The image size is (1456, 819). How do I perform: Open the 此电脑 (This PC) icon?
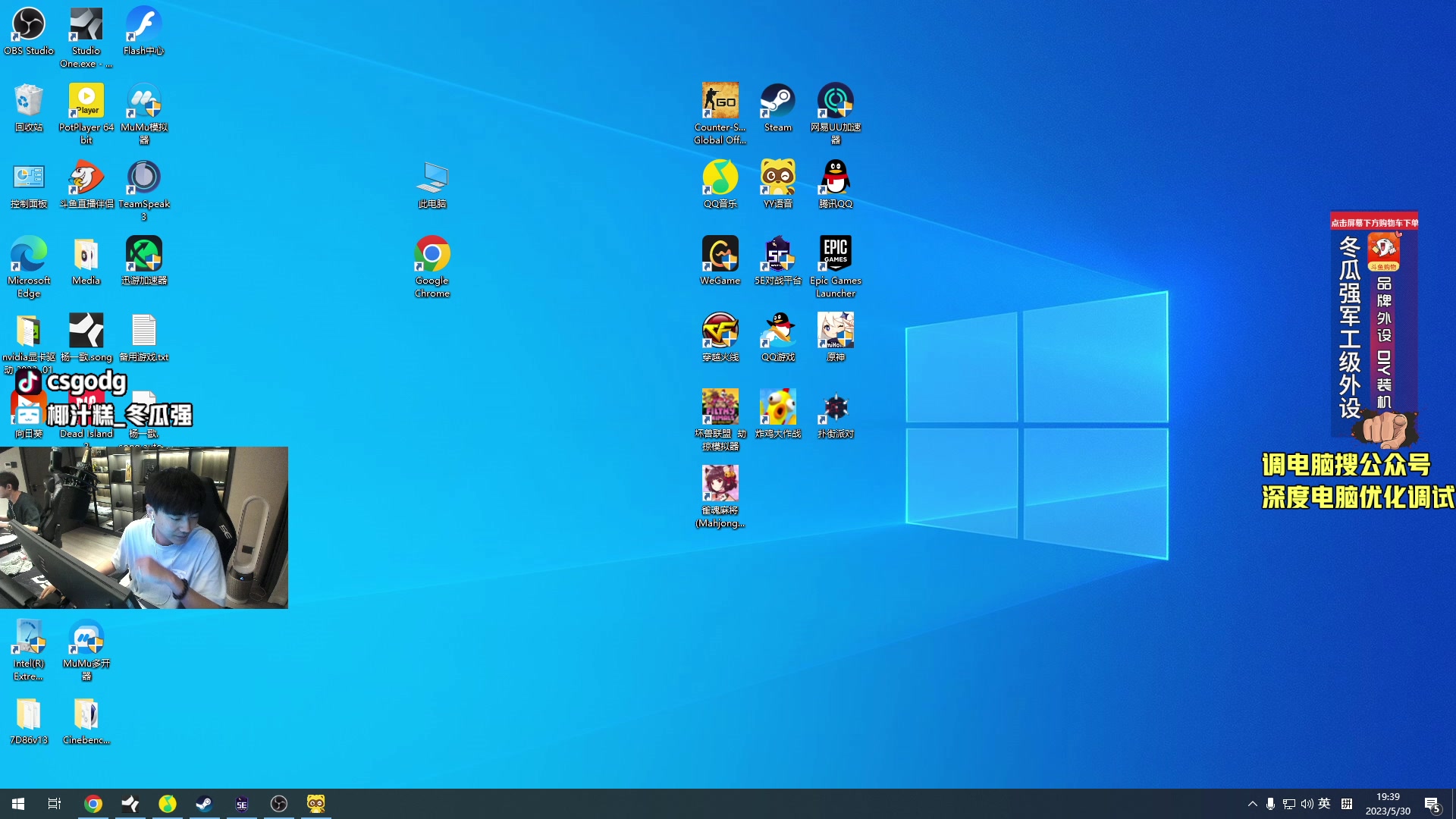pos(432,184)
